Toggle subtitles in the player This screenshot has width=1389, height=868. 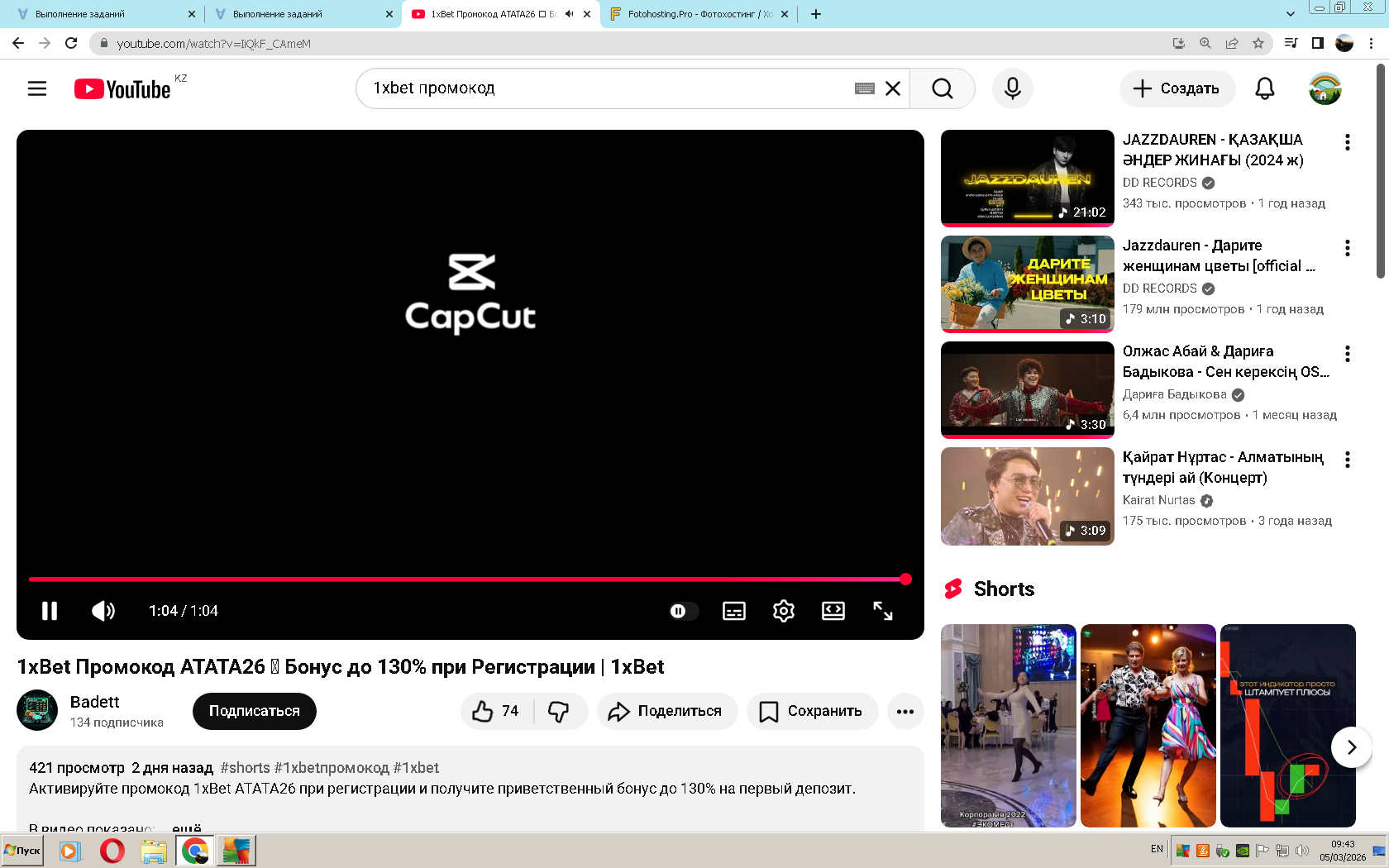click(734, 611)
